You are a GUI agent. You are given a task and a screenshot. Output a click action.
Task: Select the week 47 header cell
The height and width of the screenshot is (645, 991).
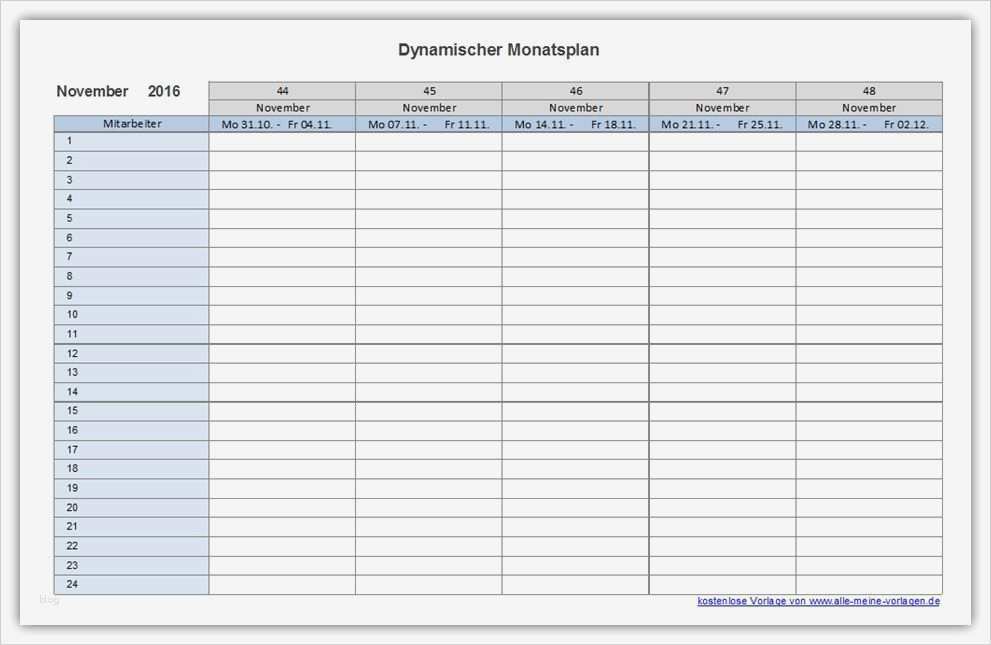[x=722, y=90]
